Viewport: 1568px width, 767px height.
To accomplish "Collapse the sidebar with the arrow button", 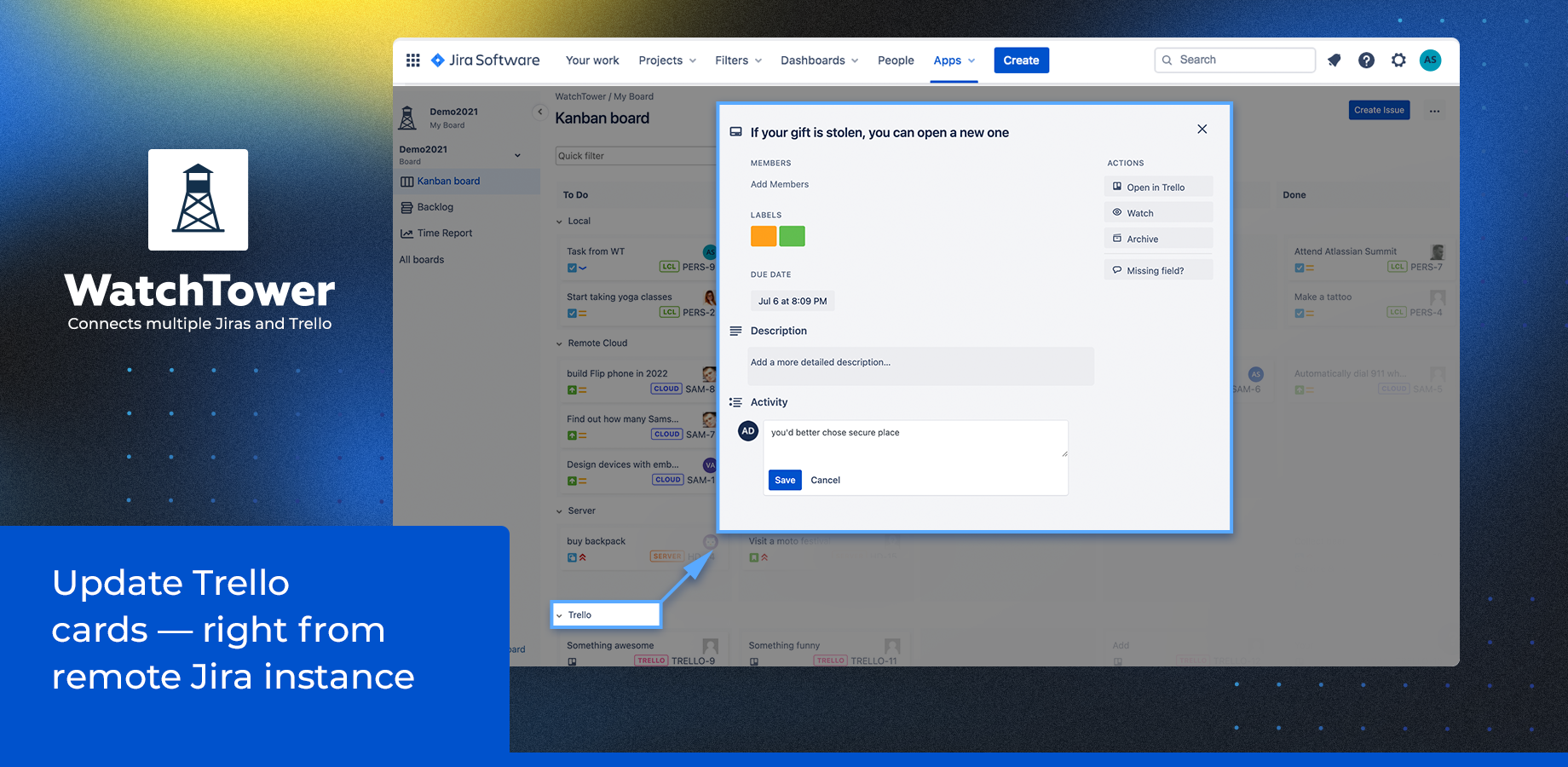I will tap(539, 112).
